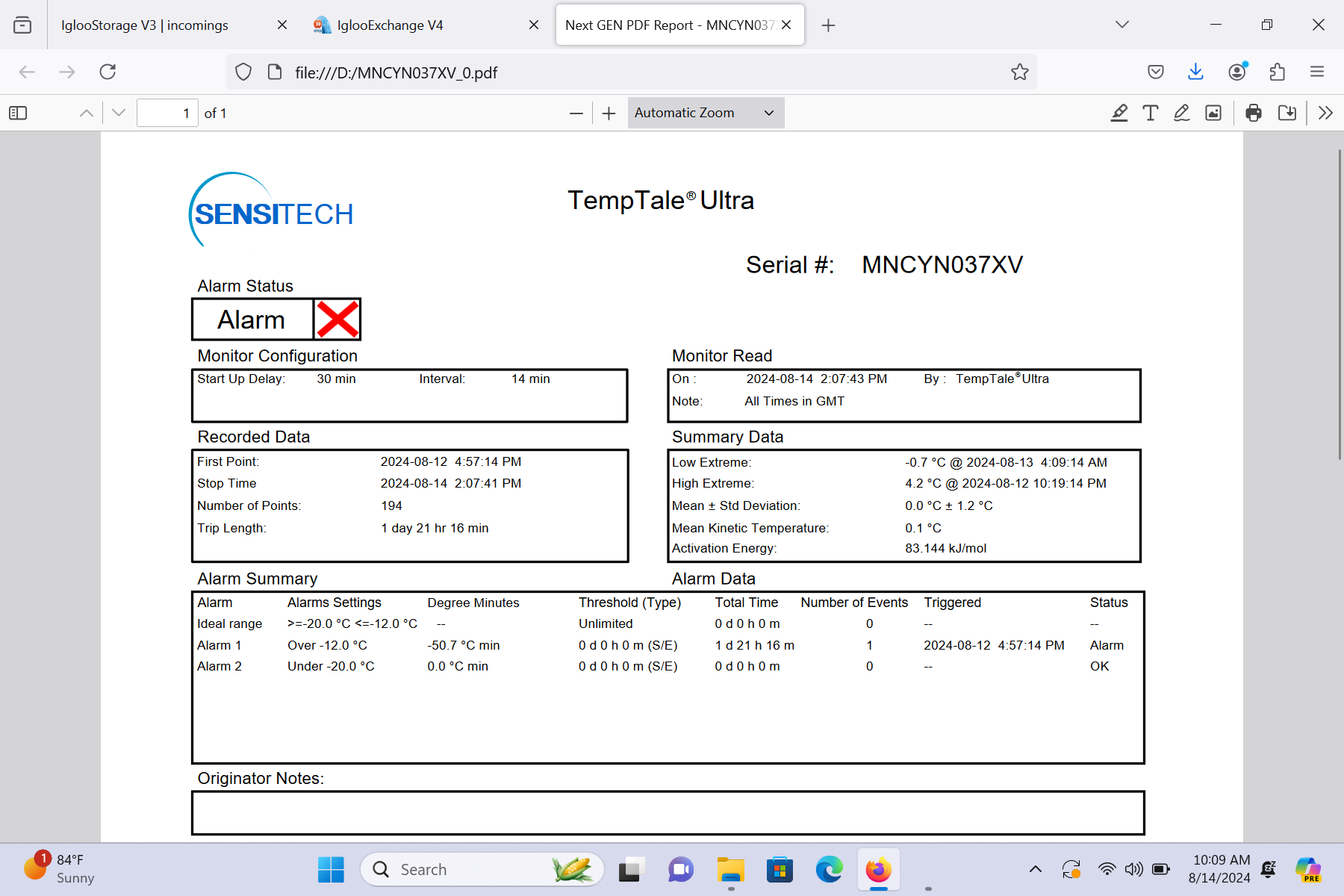The image size is (1344, 896).
Task: Click the Number of Points value 194
Action: [391, 505]
